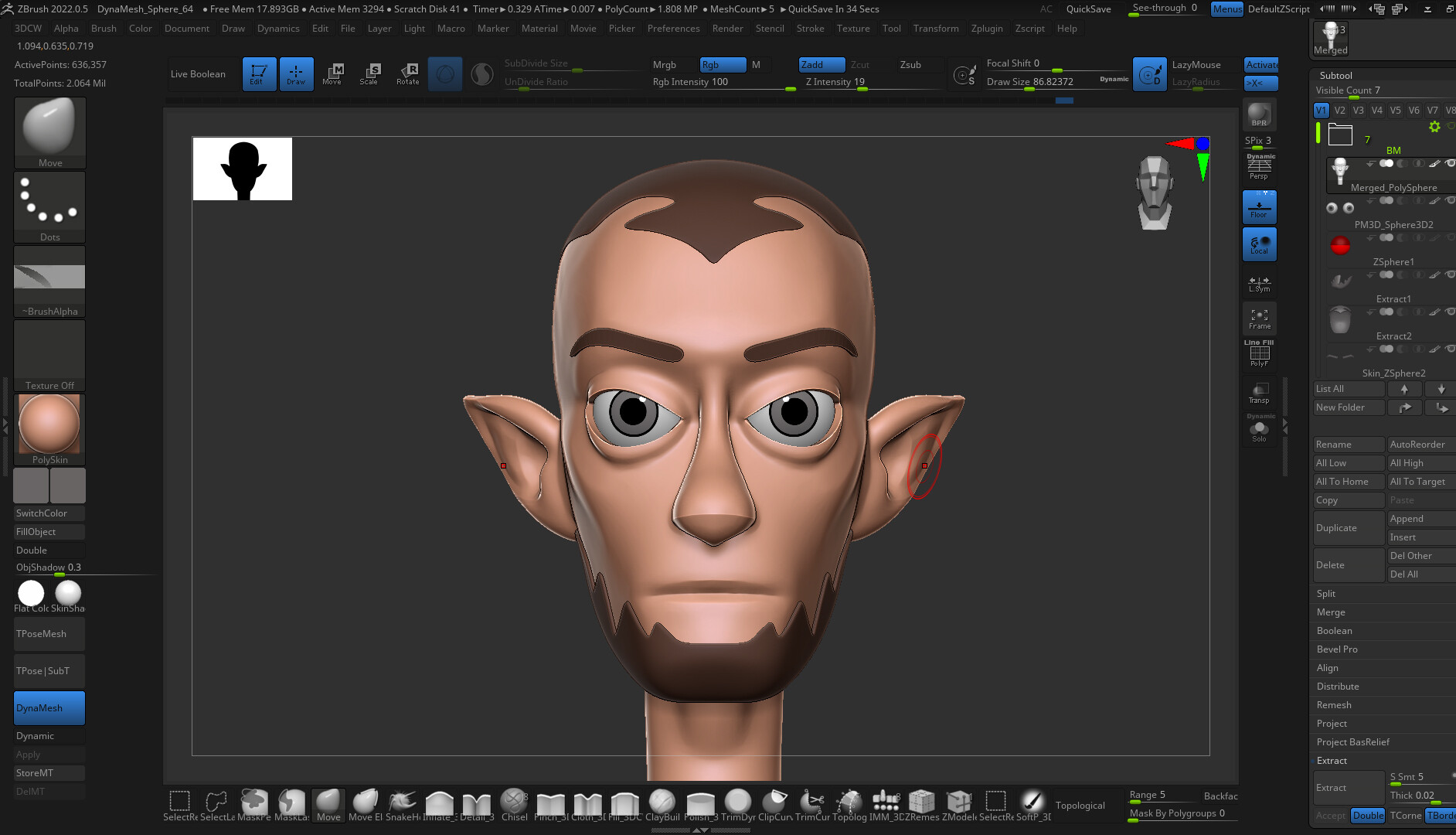The image size is (1456, 835).
Task: Select the ZSphere1 subtool thumbnail
Action: tap(1339, 246)
